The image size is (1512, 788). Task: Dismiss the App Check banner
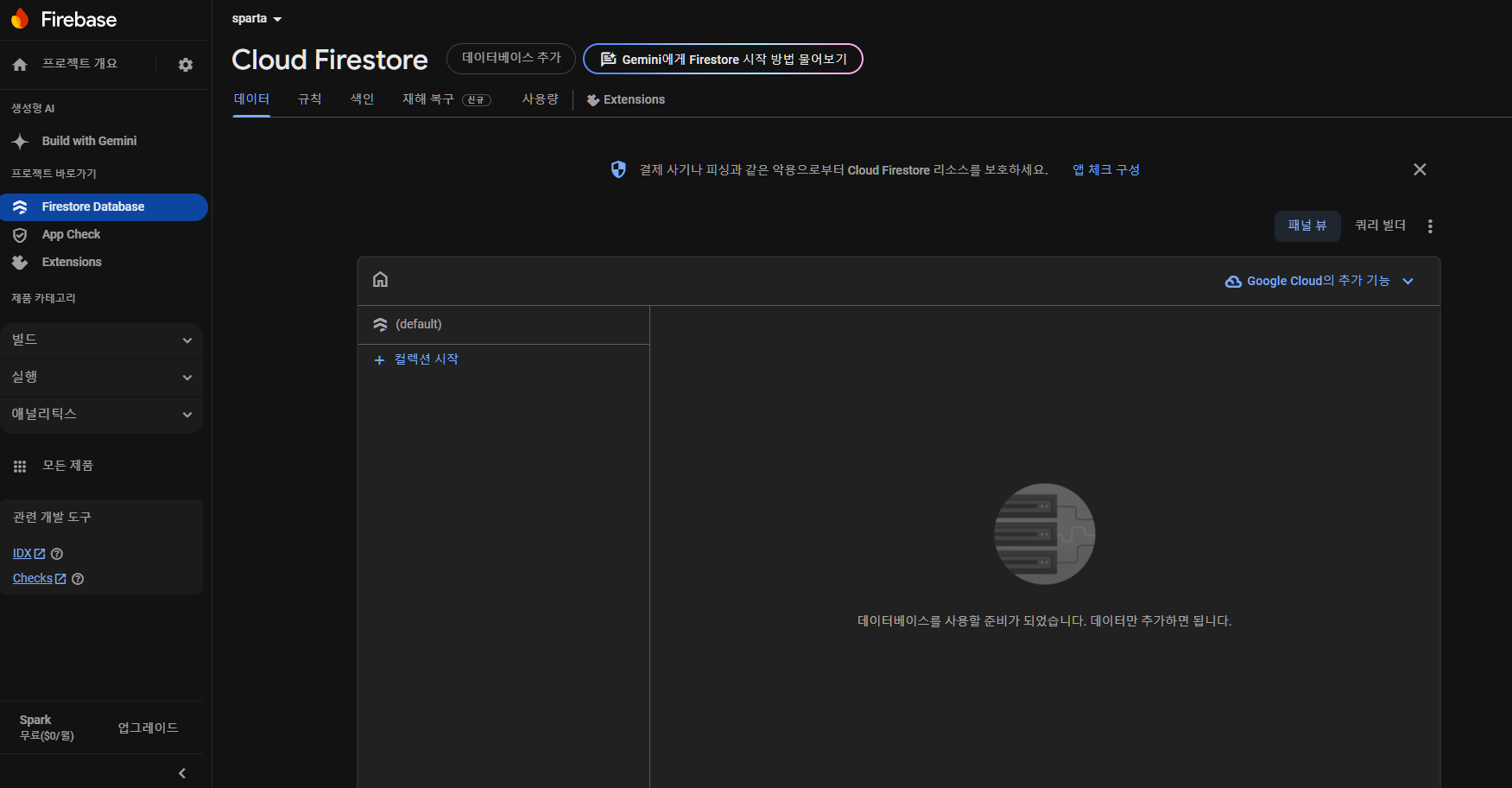[1420, 169]
